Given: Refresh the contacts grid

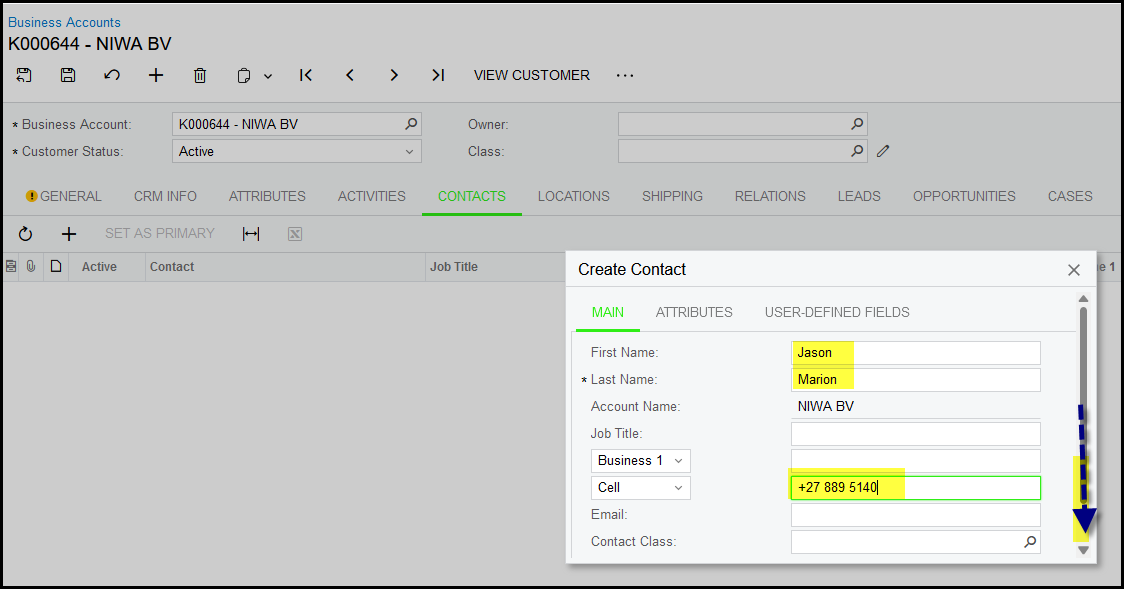Looking at the screenshot, I should (x=25, y=234).
